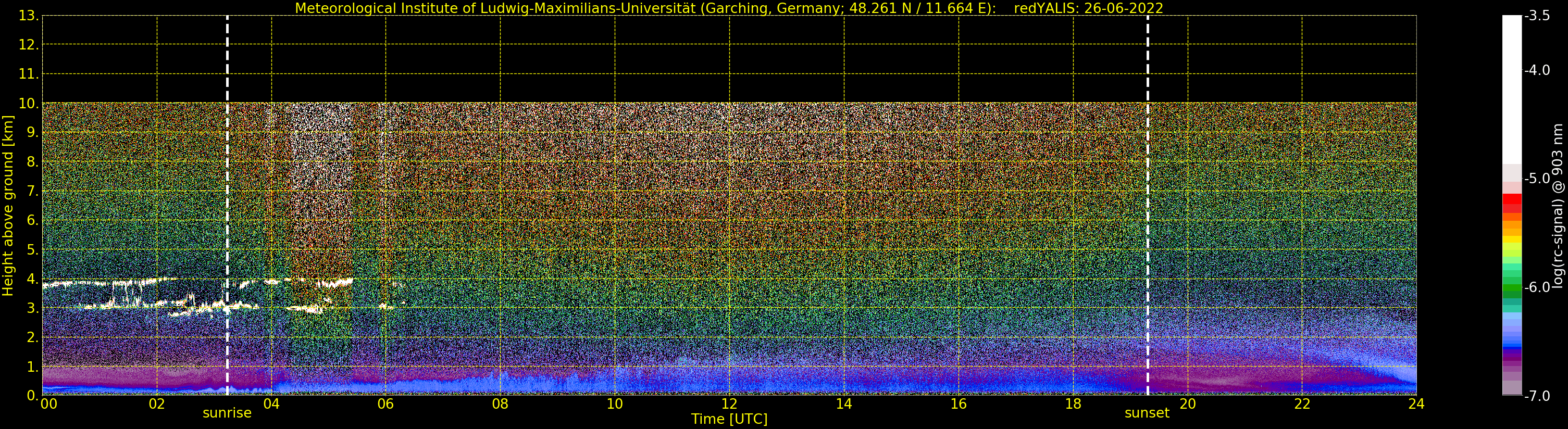Click the '18' tick on the time axis
Image resolution: width=1568 pixels, height=429 pixels.
click(1073, 404)
